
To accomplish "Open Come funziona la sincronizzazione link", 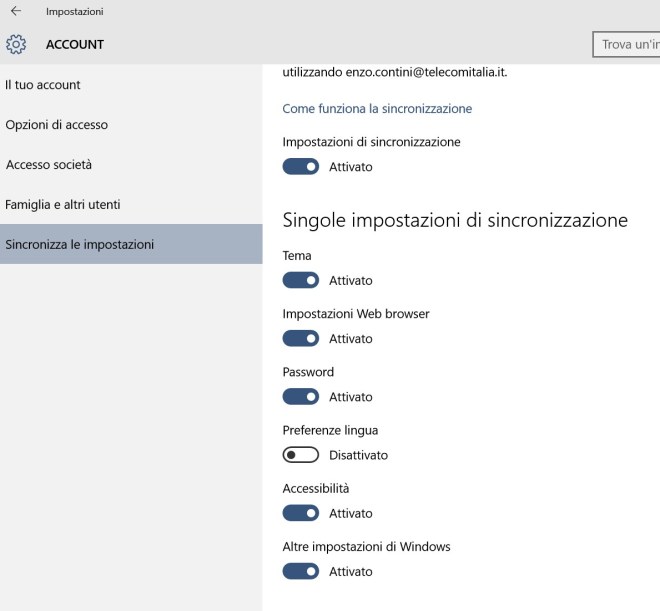I will [377, 108].
